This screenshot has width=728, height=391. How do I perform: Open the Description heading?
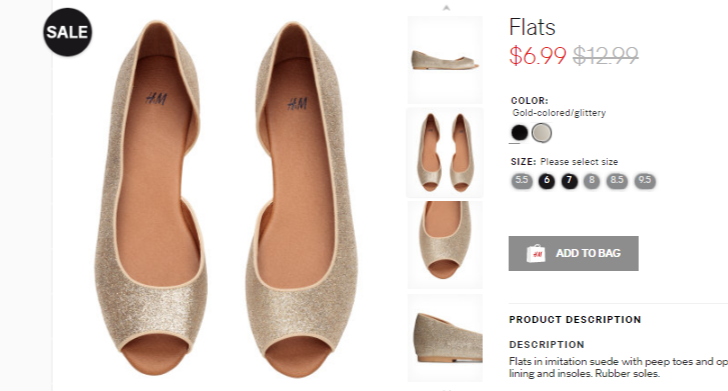click(546, 345)
